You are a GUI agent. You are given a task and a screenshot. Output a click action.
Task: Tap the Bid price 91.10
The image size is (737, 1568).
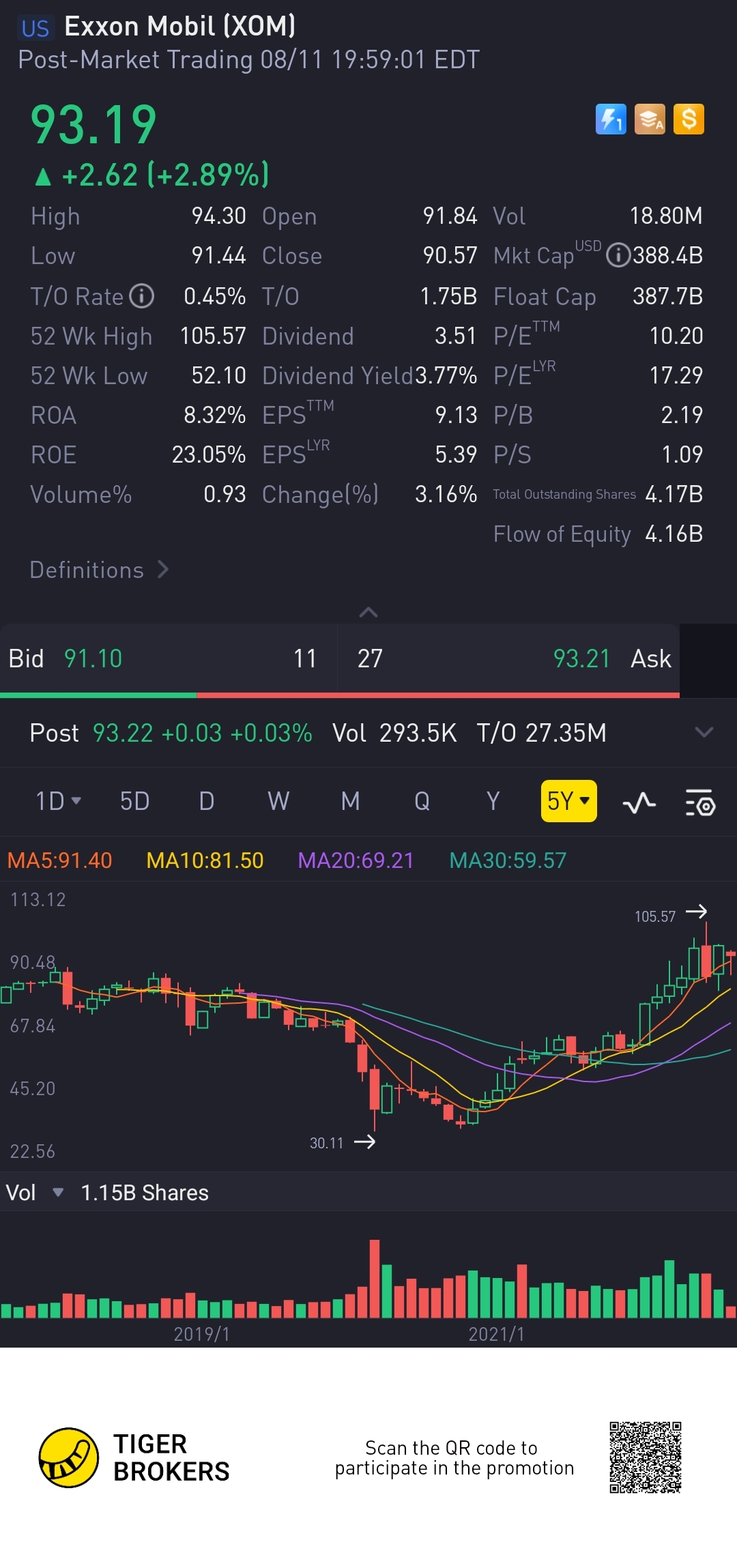tap(93, 658)
